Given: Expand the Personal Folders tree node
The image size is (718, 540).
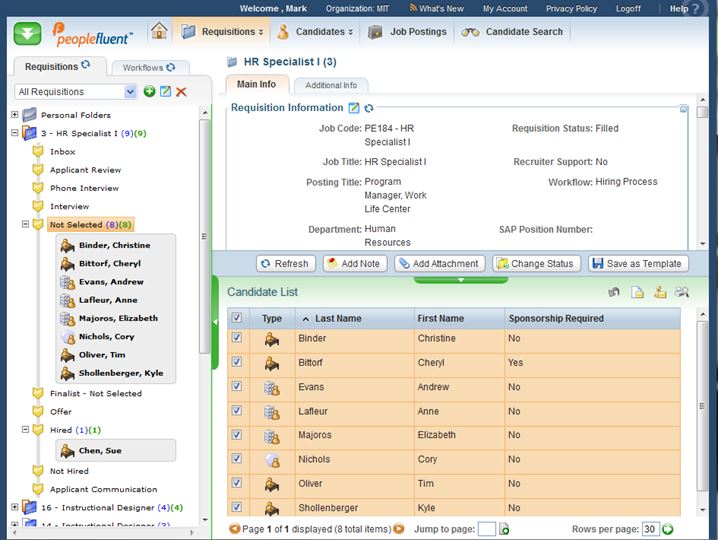Looking at the screenshot, I should 15,115.
